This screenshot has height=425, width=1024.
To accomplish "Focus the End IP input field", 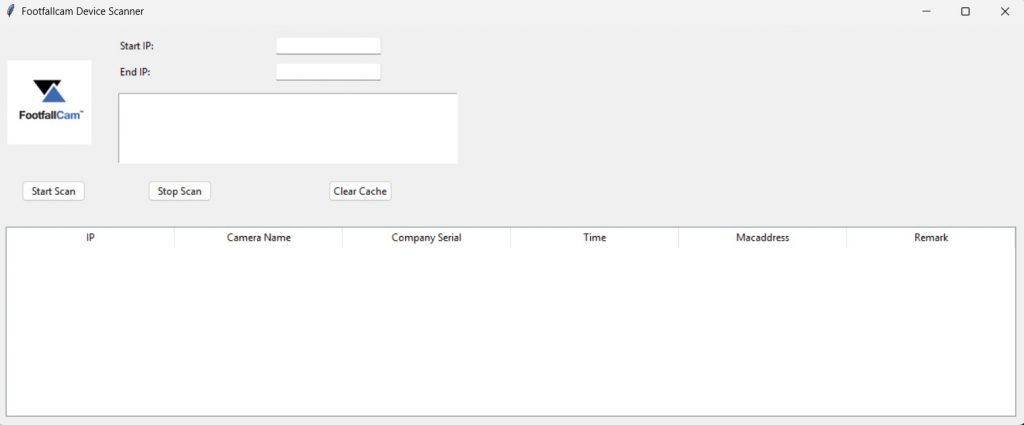I will pyautogui.click(x=328, y=72).
